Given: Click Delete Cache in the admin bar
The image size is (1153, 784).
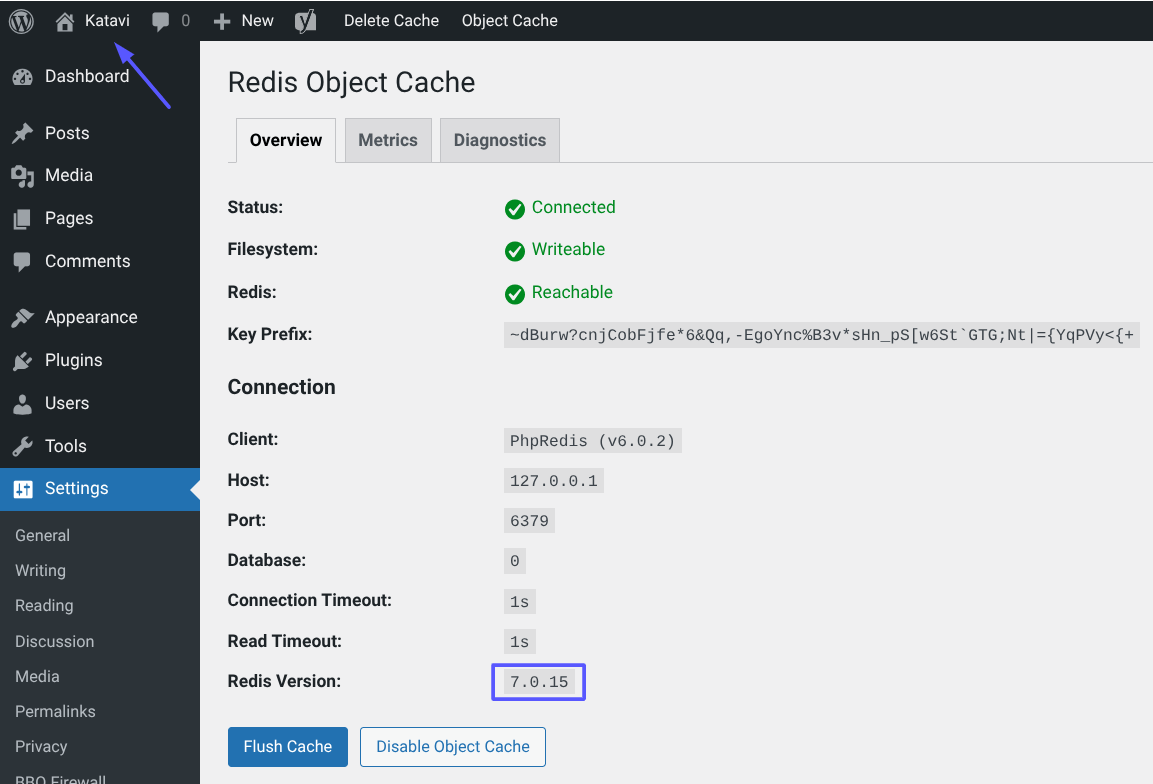Looking at the screenshot, I should point(391,20).
